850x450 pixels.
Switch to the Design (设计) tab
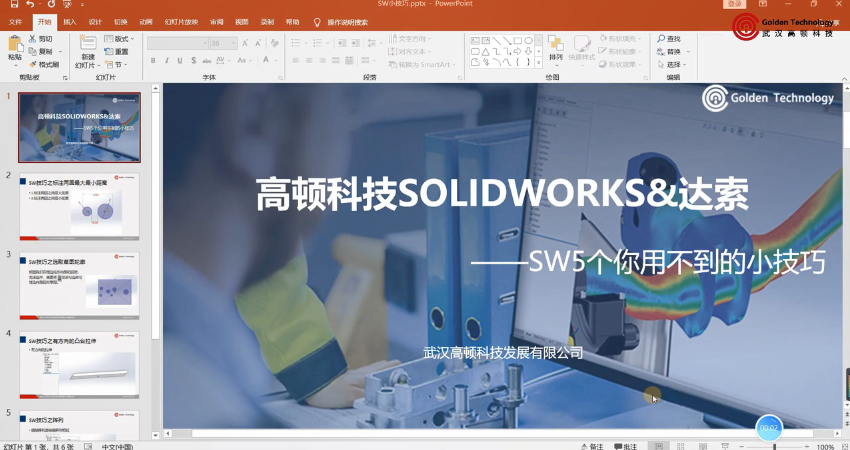[95, 22]
